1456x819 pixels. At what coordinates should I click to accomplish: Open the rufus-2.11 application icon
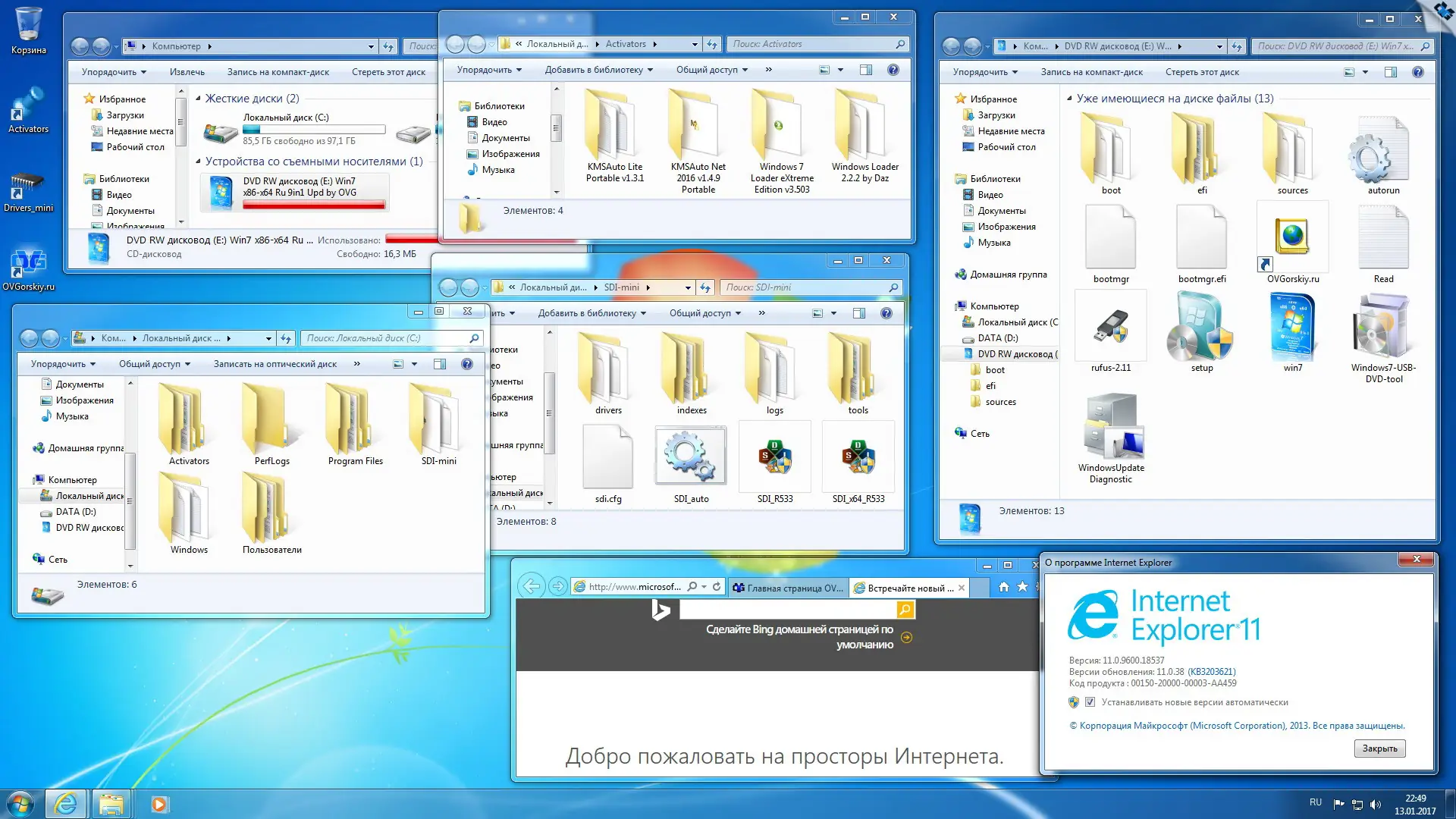click(1110, 328)
